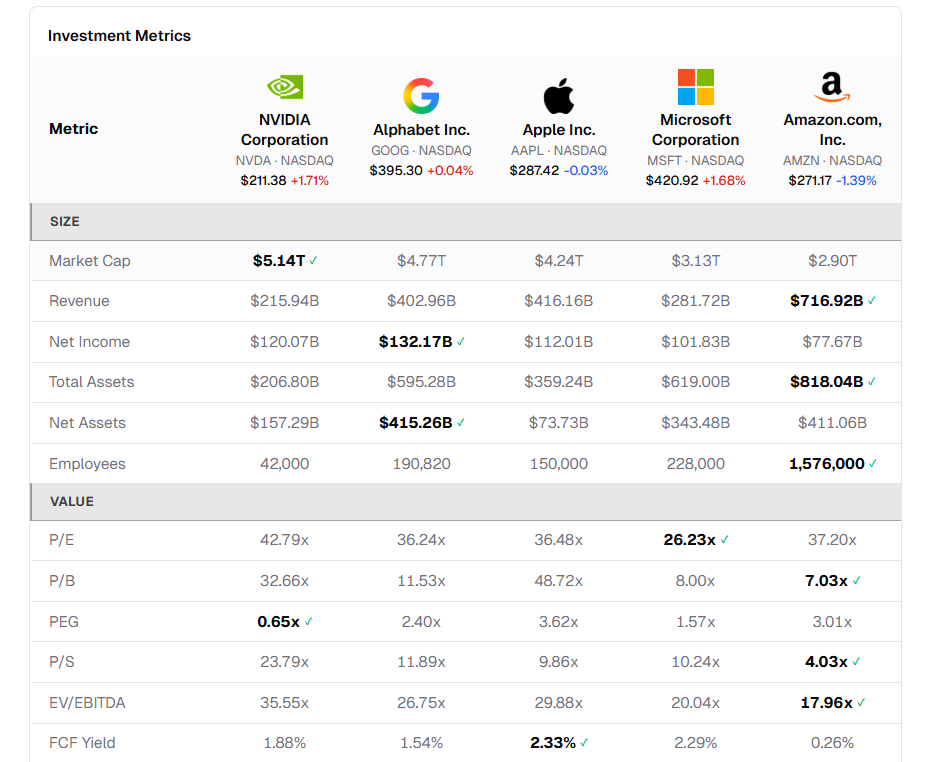Click the $4.77T market cap cell

click(x=421, y=261)
